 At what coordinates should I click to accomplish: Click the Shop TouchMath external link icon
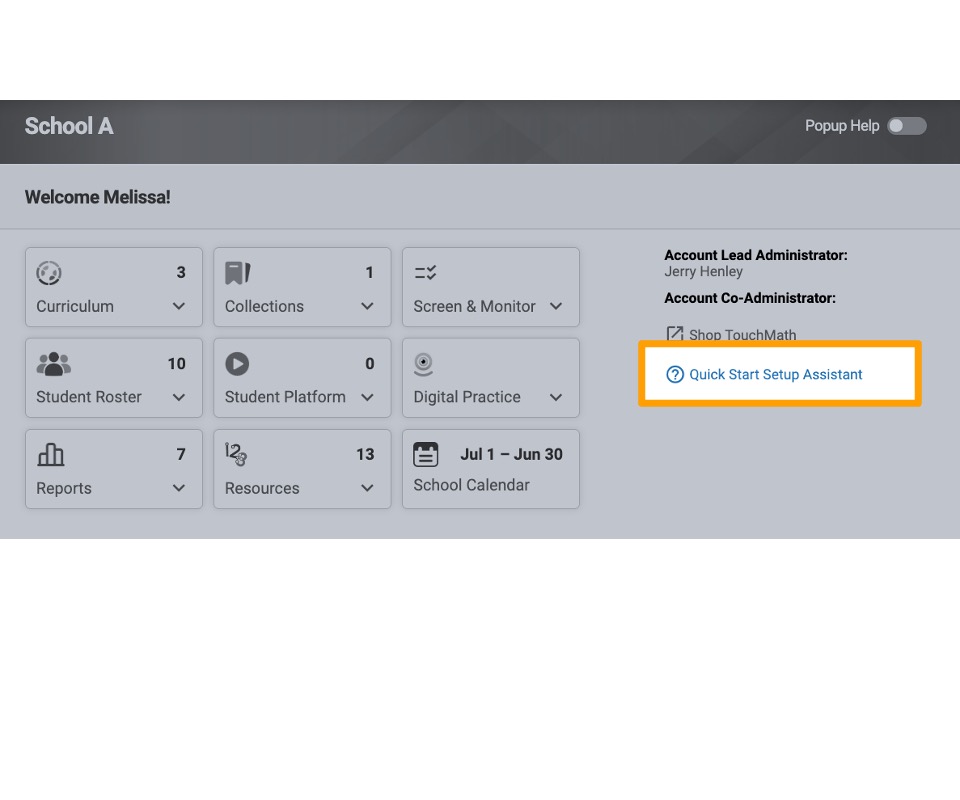point(674,334)
